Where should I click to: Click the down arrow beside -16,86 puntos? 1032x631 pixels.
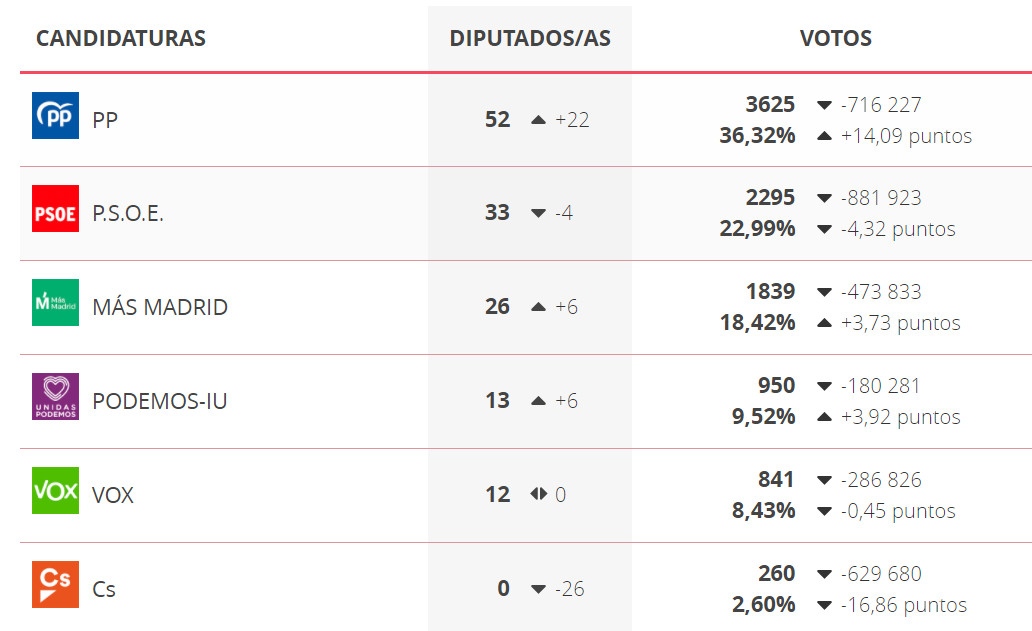coord(824,605)
